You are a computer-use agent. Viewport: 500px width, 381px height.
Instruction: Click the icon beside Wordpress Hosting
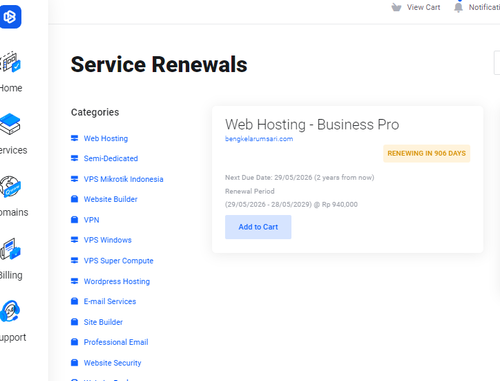(x=74, y=281)
